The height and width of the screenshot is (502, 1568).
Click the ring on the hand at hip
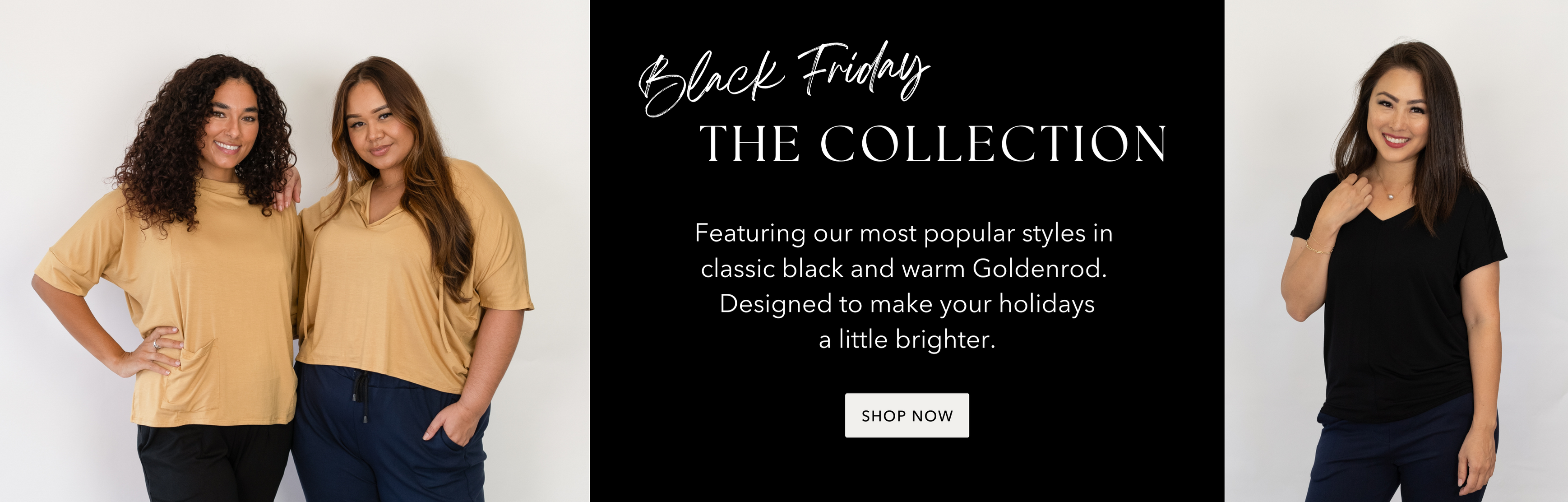pos(156,345)
